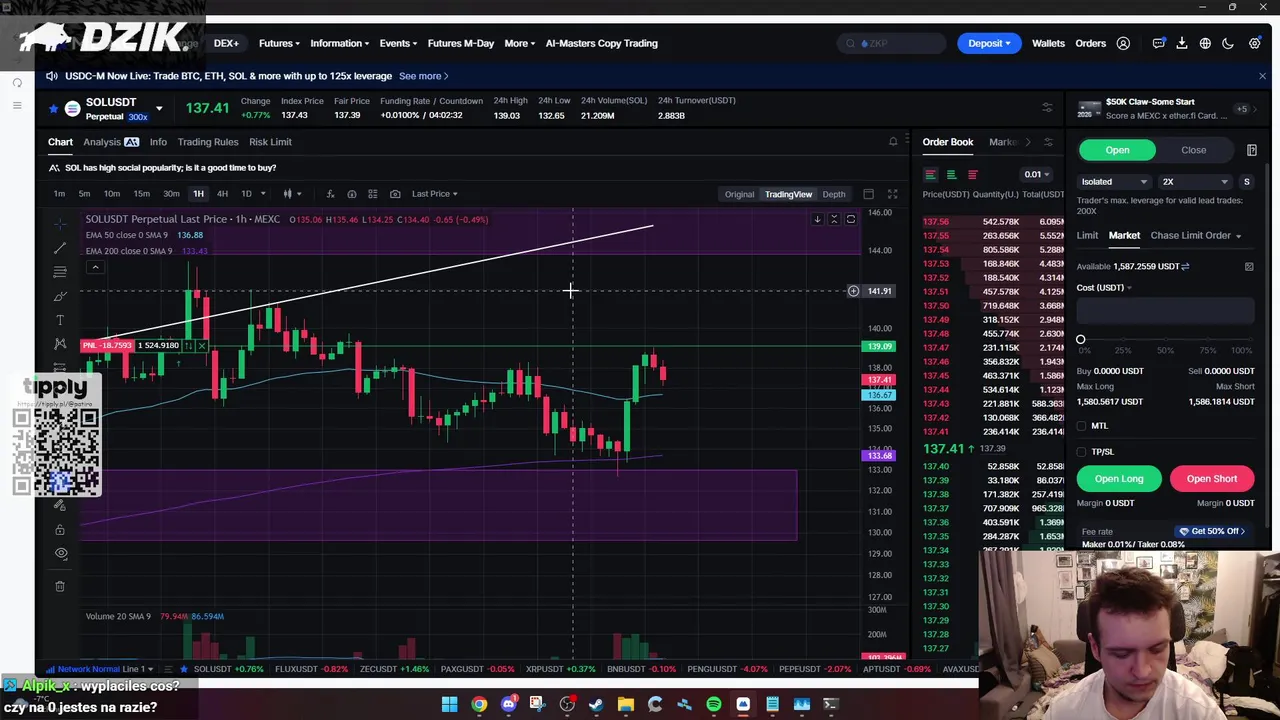Click the Deposit button
Image resolution: width=1280 pixels, height=720 pixels.
(989, 43)
